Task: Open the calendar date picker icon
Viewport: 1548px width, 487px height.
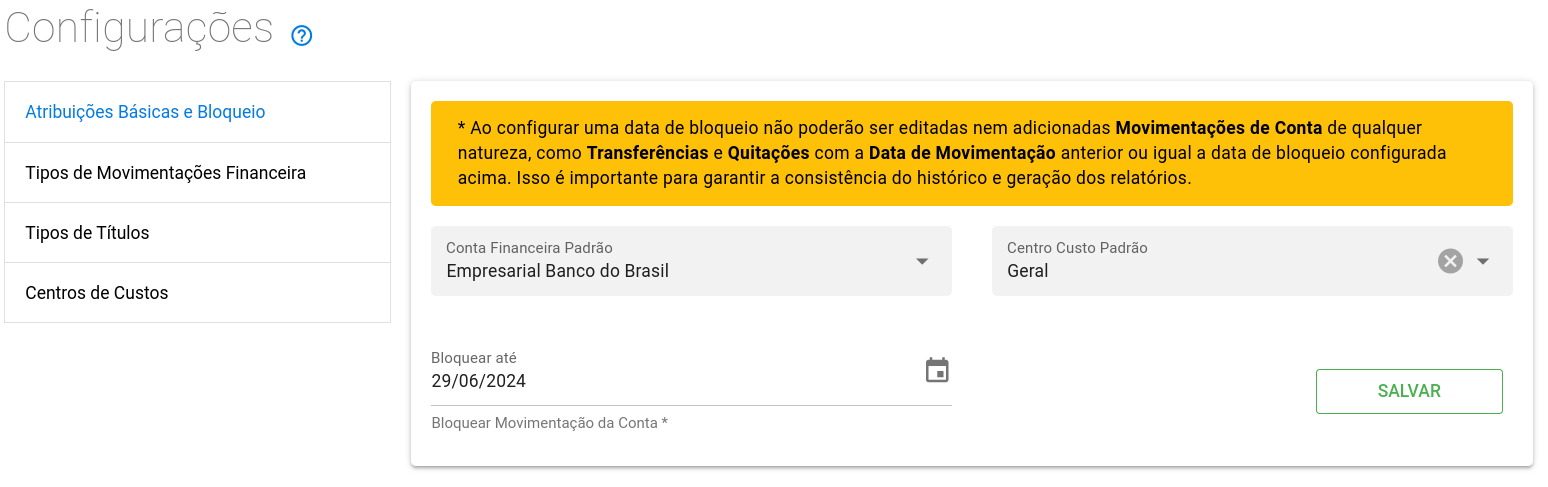Action: 937,370
